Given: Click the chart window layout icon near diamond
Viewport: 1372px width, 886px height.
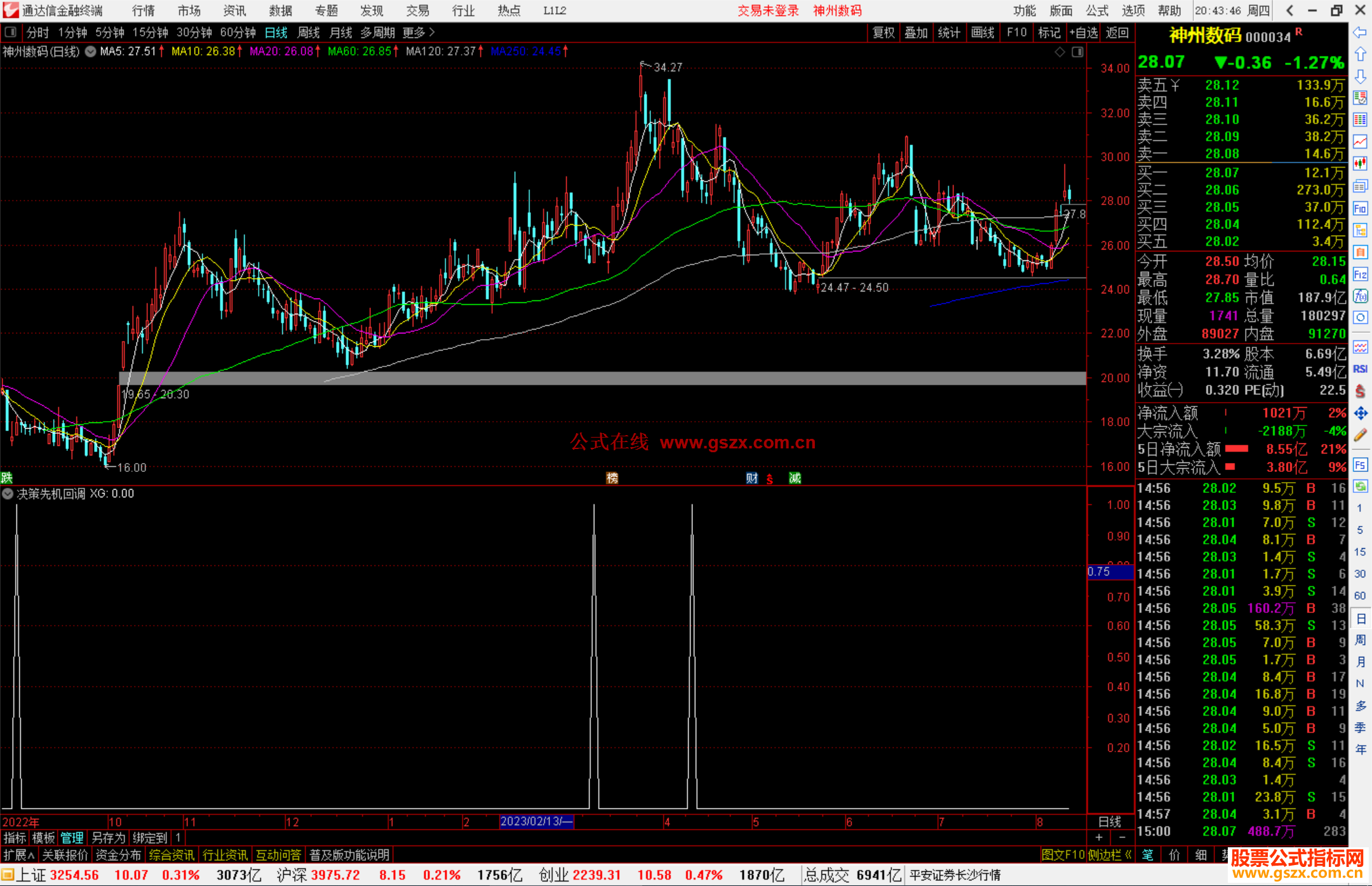Looking at the screenshot, I should point(1077,52).
